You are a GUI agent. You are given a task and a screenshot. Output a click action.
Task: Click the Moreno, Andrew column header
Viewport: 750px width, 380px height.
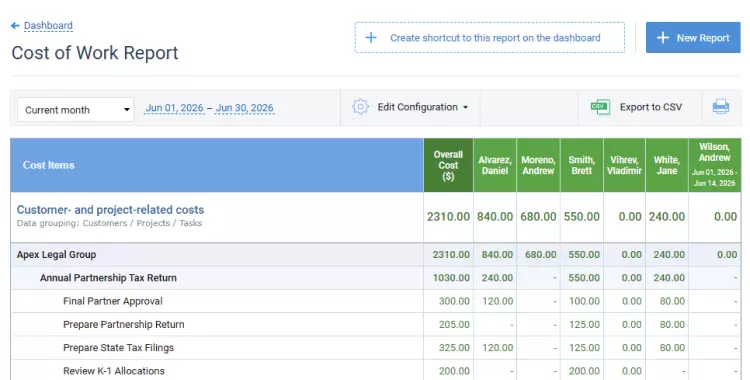coord(538,165)
